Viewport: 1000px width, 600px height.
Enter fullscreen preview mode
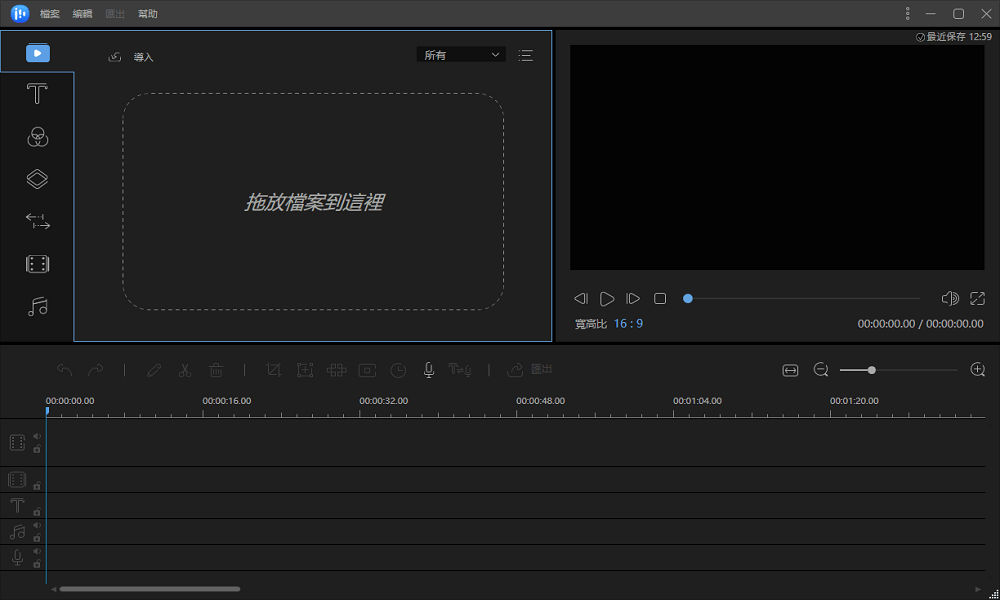click(x=978, y=298)
